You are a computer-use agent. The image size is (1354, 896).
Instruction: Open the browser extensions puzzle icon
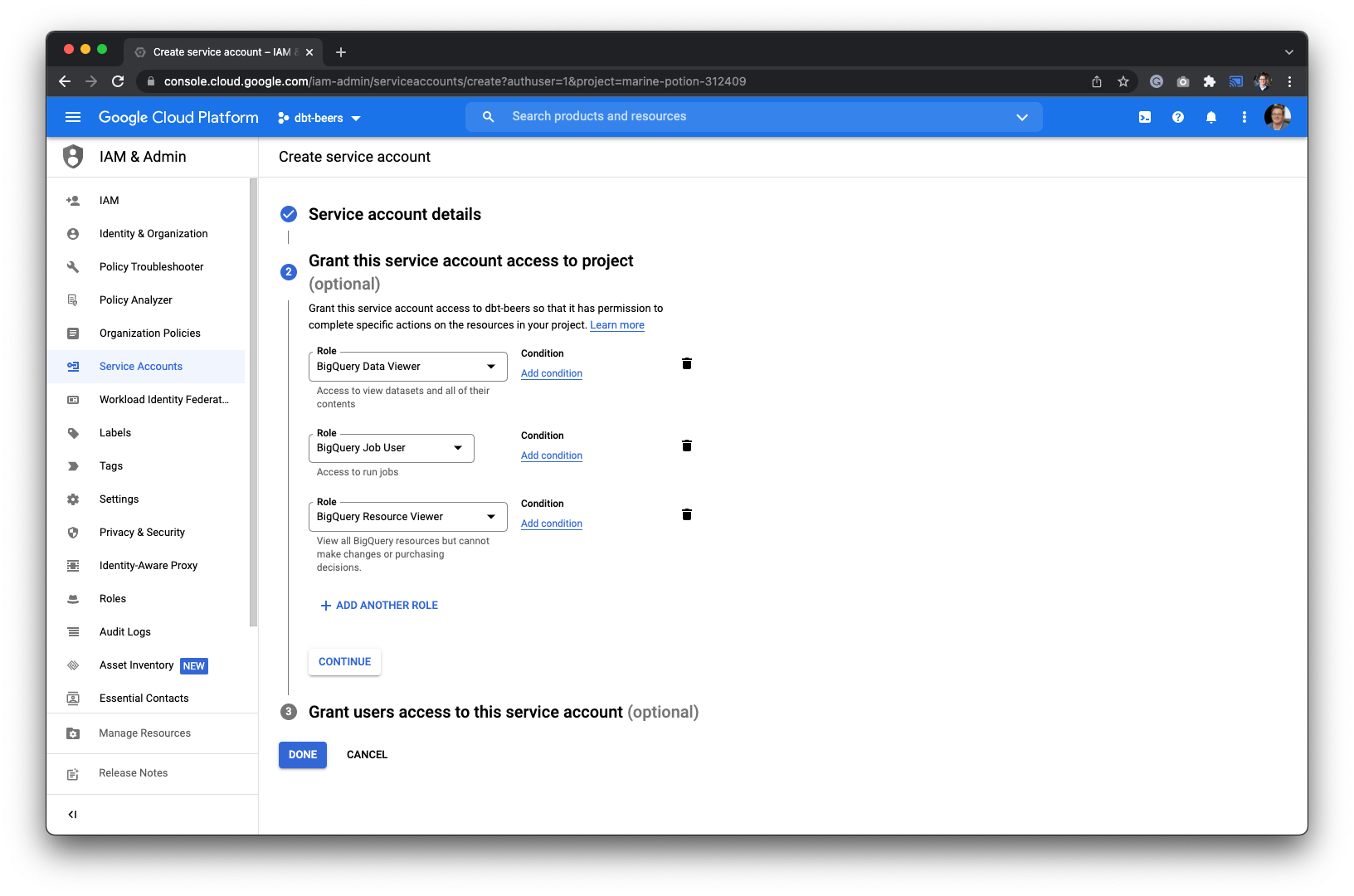(1210, 81)
